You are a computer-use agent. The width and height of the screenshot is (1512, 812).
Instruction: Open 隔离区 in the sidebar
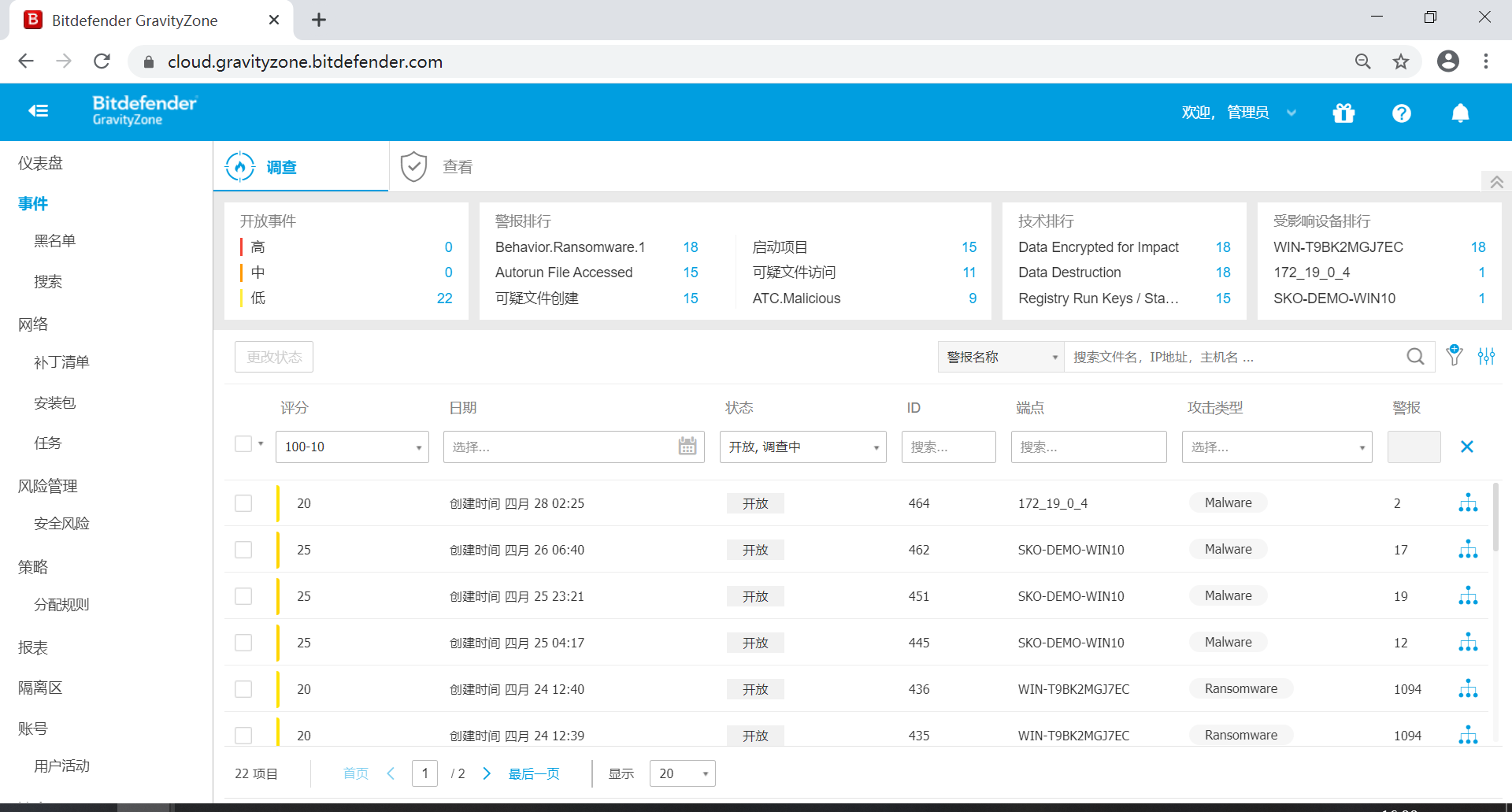click(40, 688)
